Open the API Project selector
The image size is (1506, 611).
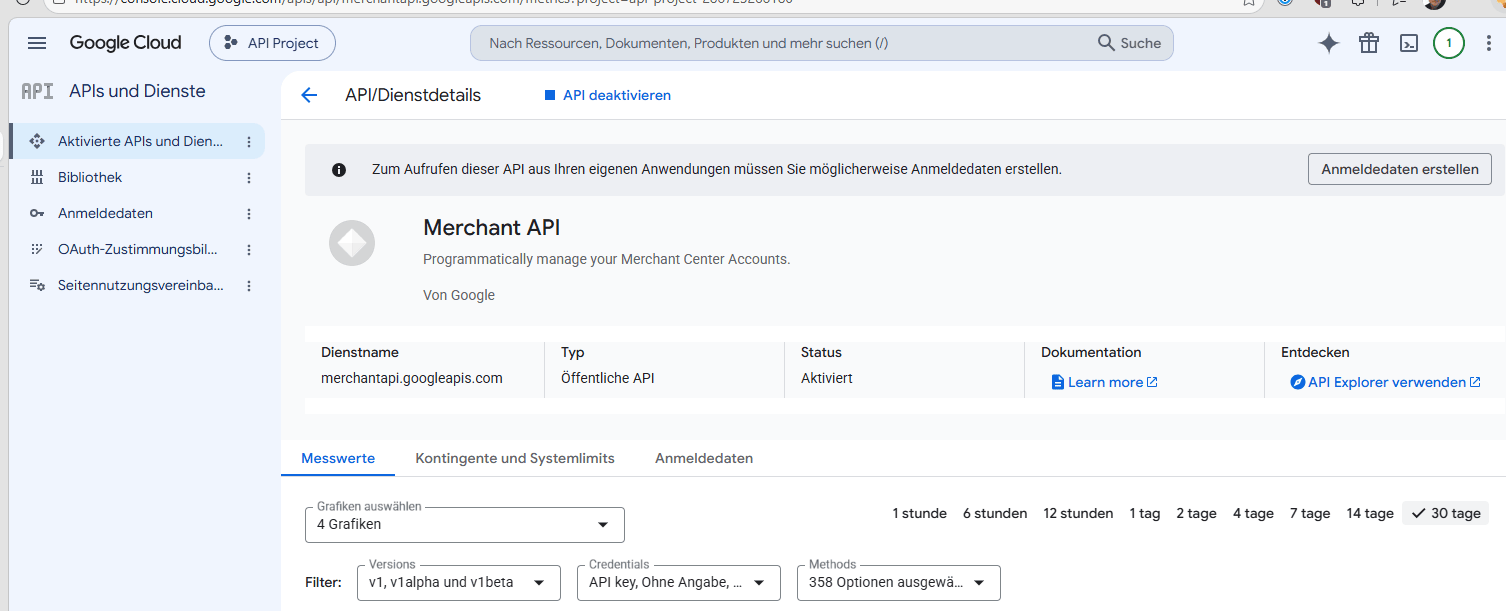coord(272,43)
